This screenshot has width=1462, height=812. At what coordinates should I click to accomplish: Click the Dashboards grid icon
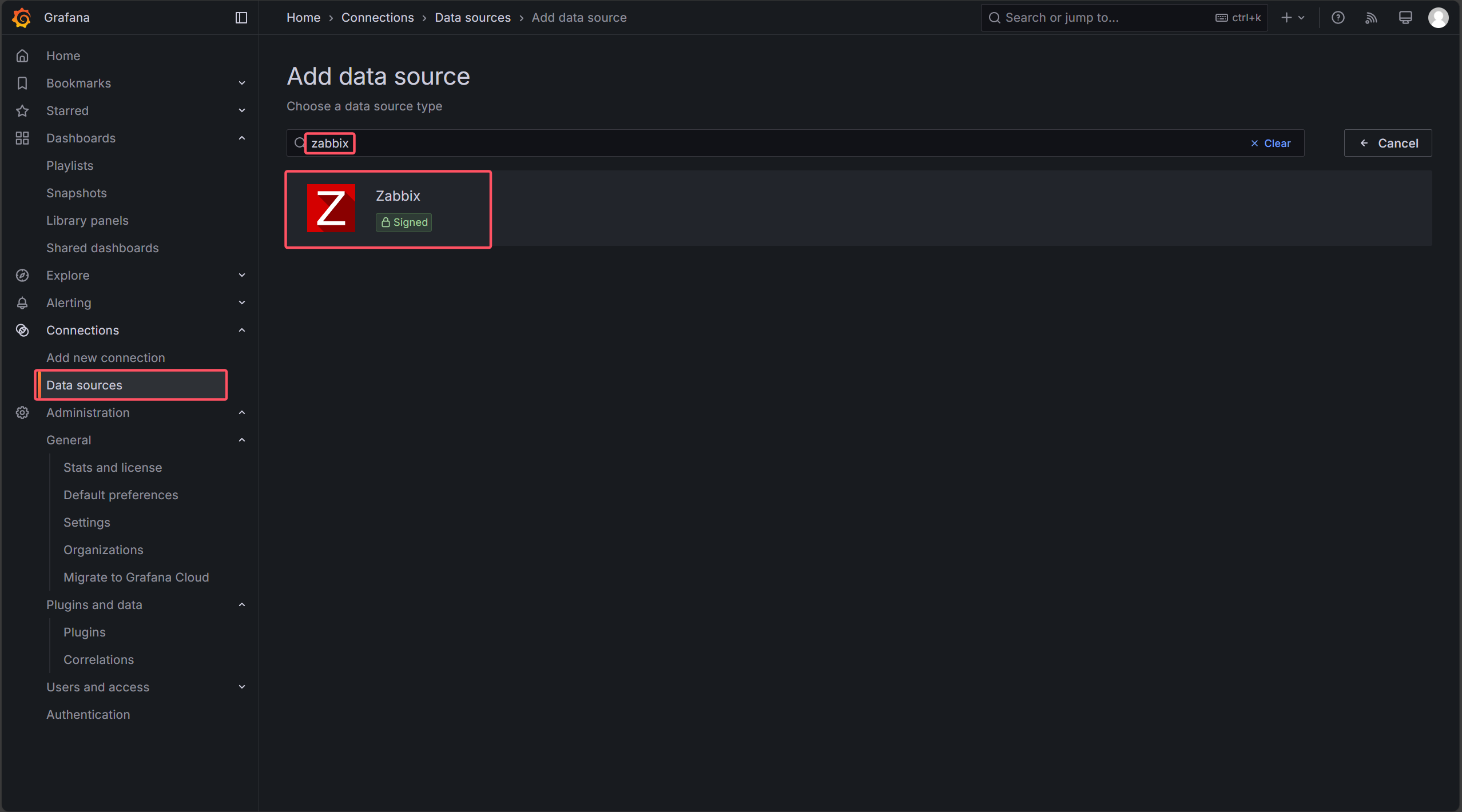coord(22,138)
